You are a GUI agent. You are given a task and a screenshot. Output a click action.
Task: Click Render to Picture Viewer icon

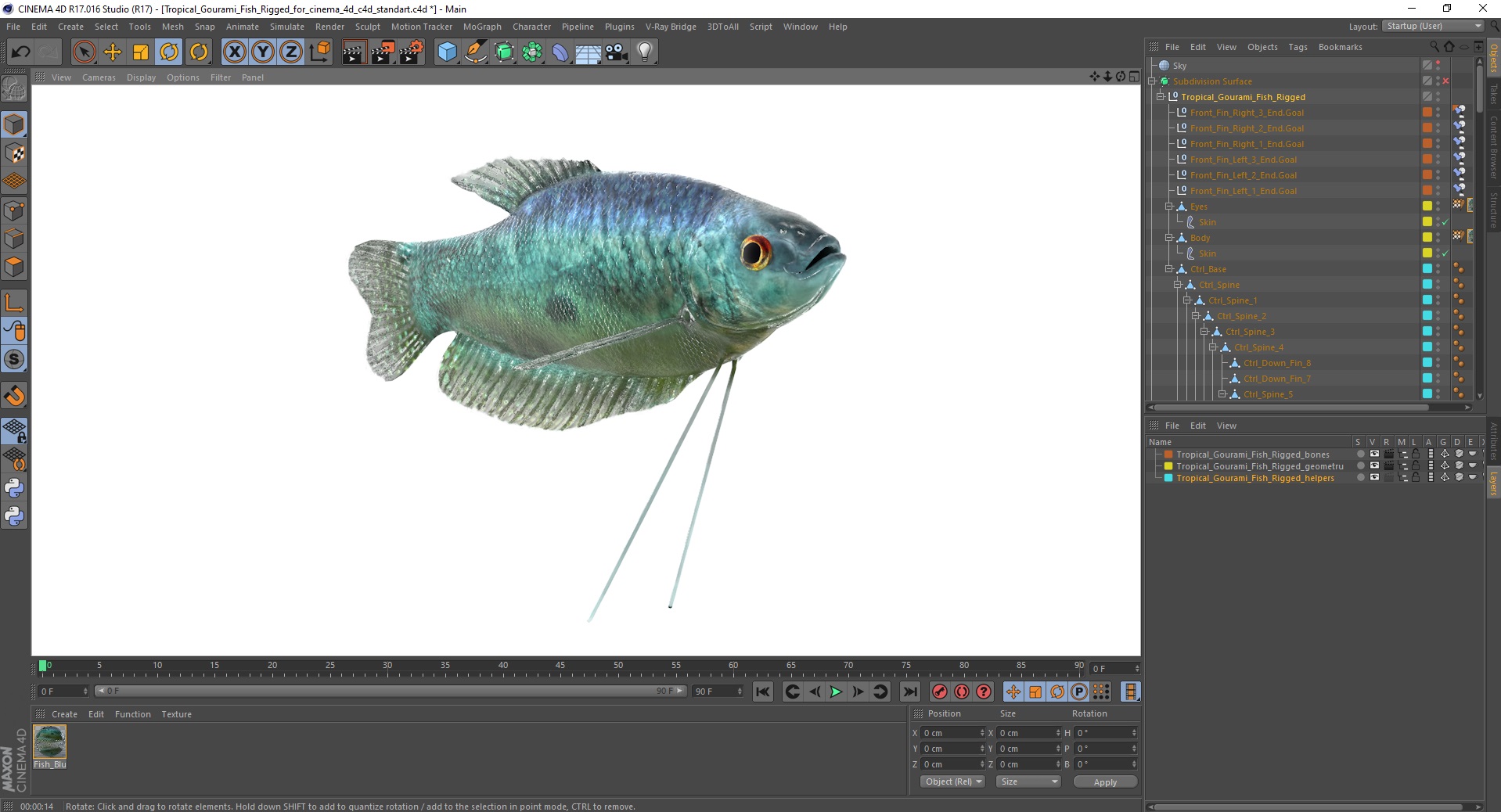[383, 52]
